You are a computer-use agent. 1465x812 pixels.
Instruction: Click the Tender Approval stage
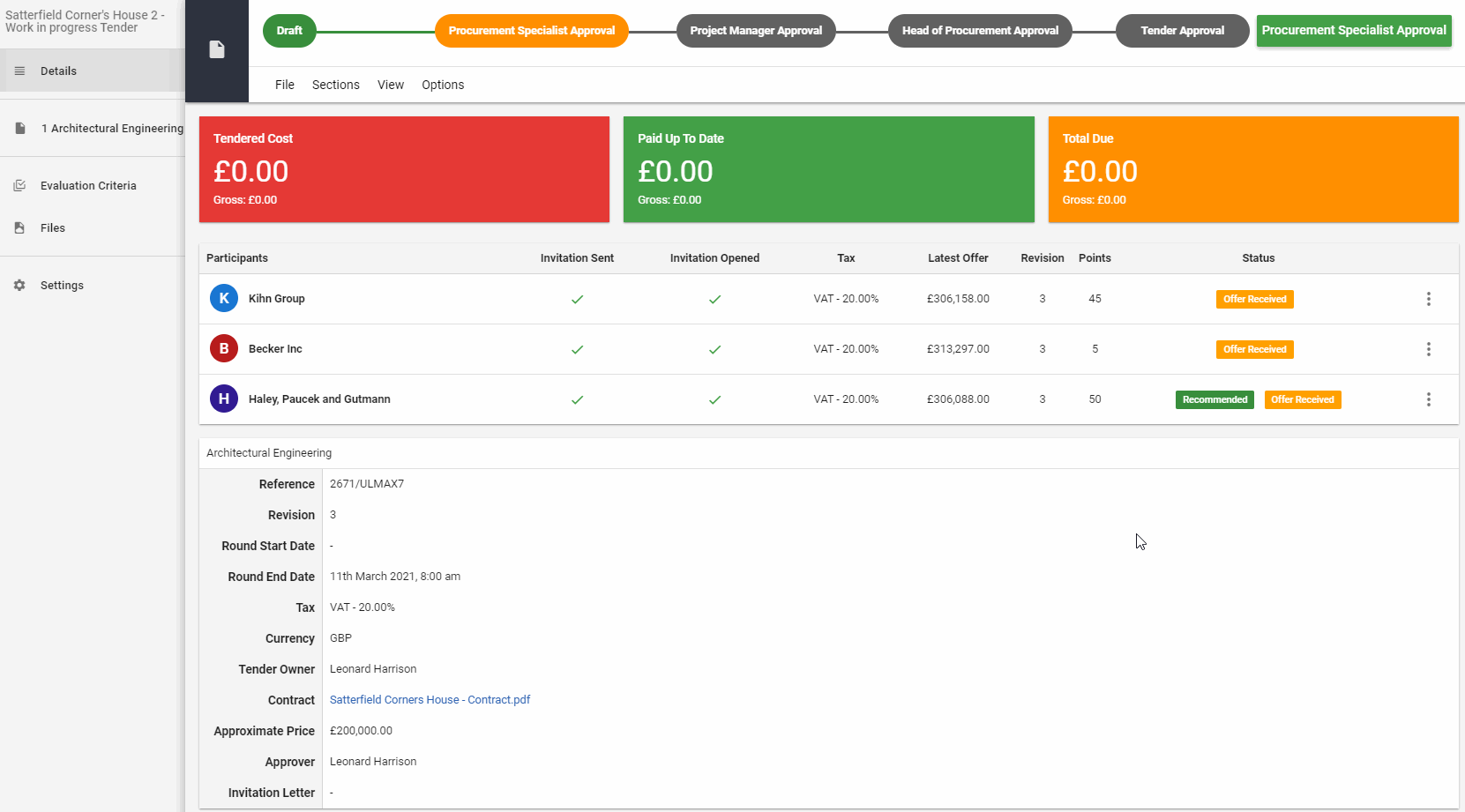pos(1182,30)
